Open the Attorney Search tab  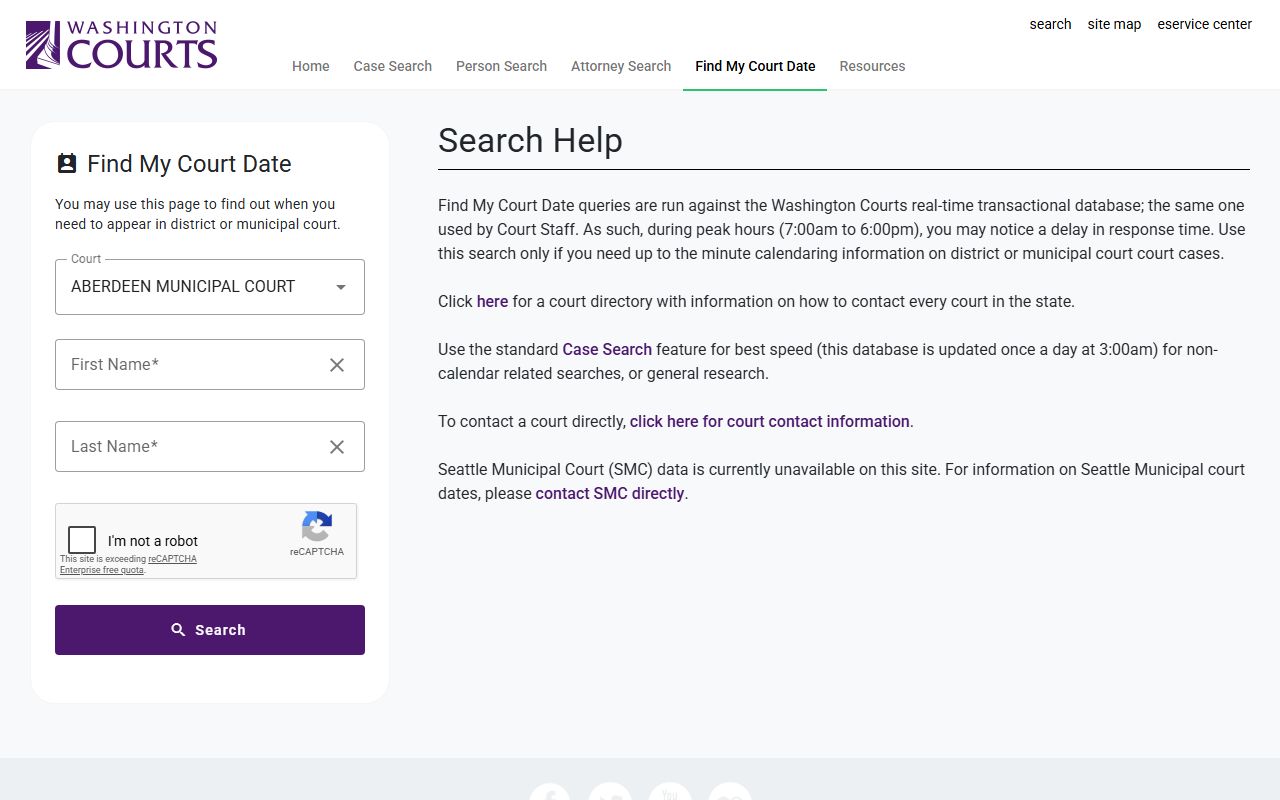tap(621, 66)
